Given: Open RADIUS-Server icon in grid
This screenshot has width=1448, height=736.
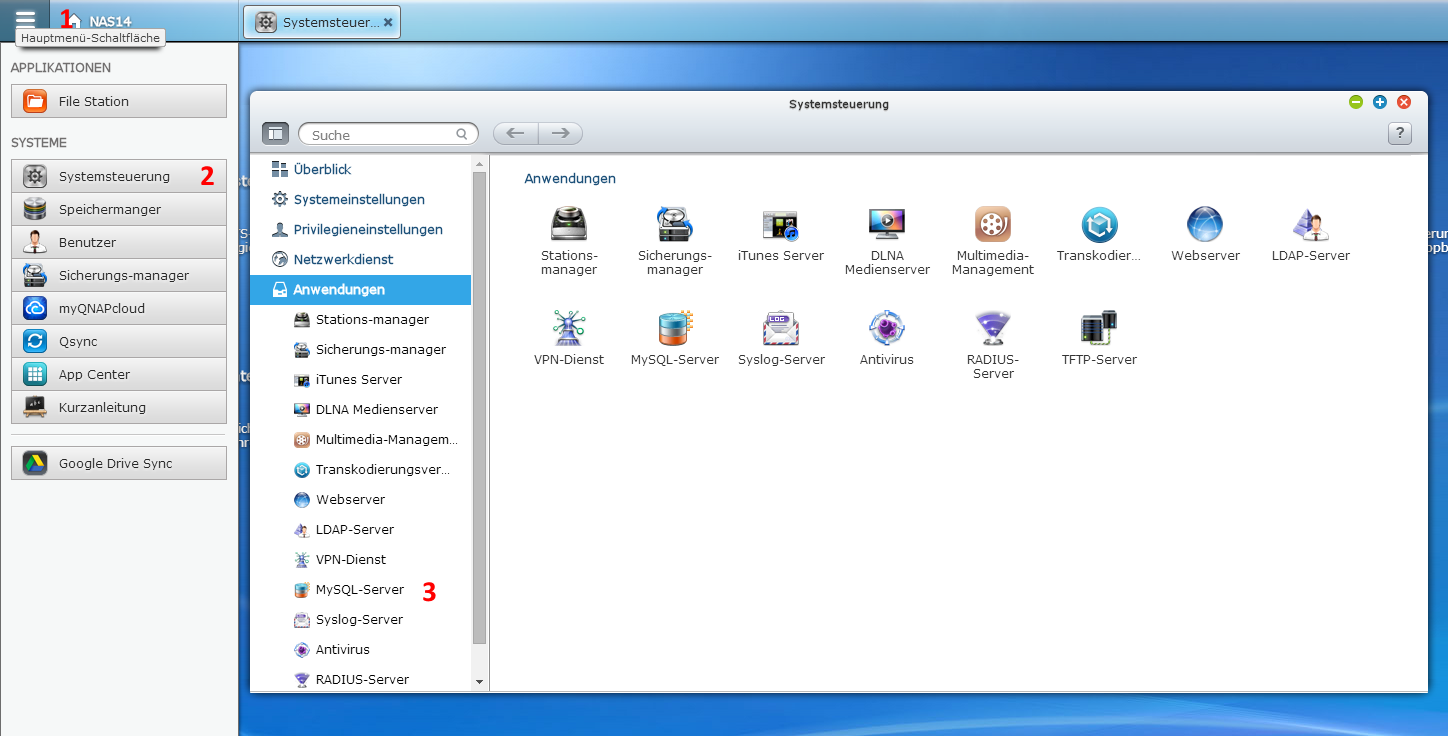Looking at the screenshot, I should 993,328.
